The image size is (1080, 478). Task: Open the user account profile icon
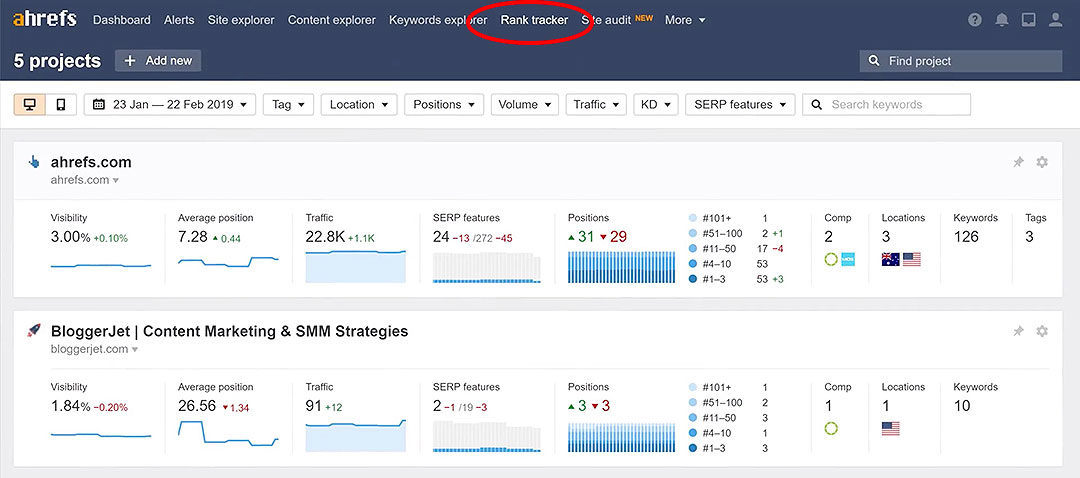[1055, 20]
